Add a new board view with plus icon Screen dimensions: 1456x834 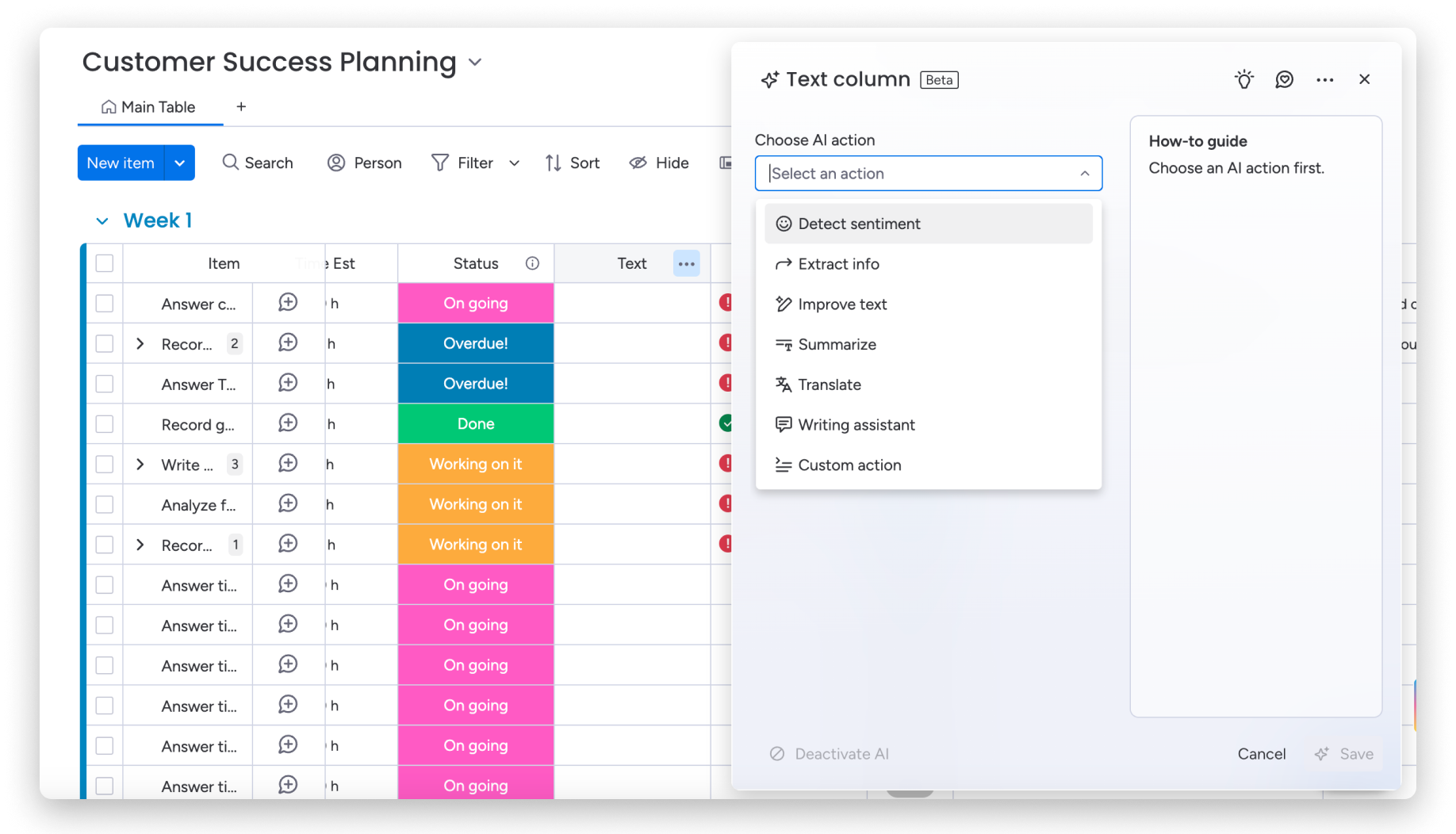[x=241, y=106]
